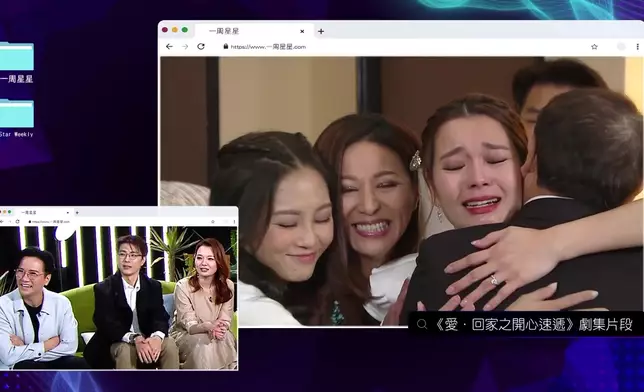Open the small browser's three-dot menu

pos(235,221)
